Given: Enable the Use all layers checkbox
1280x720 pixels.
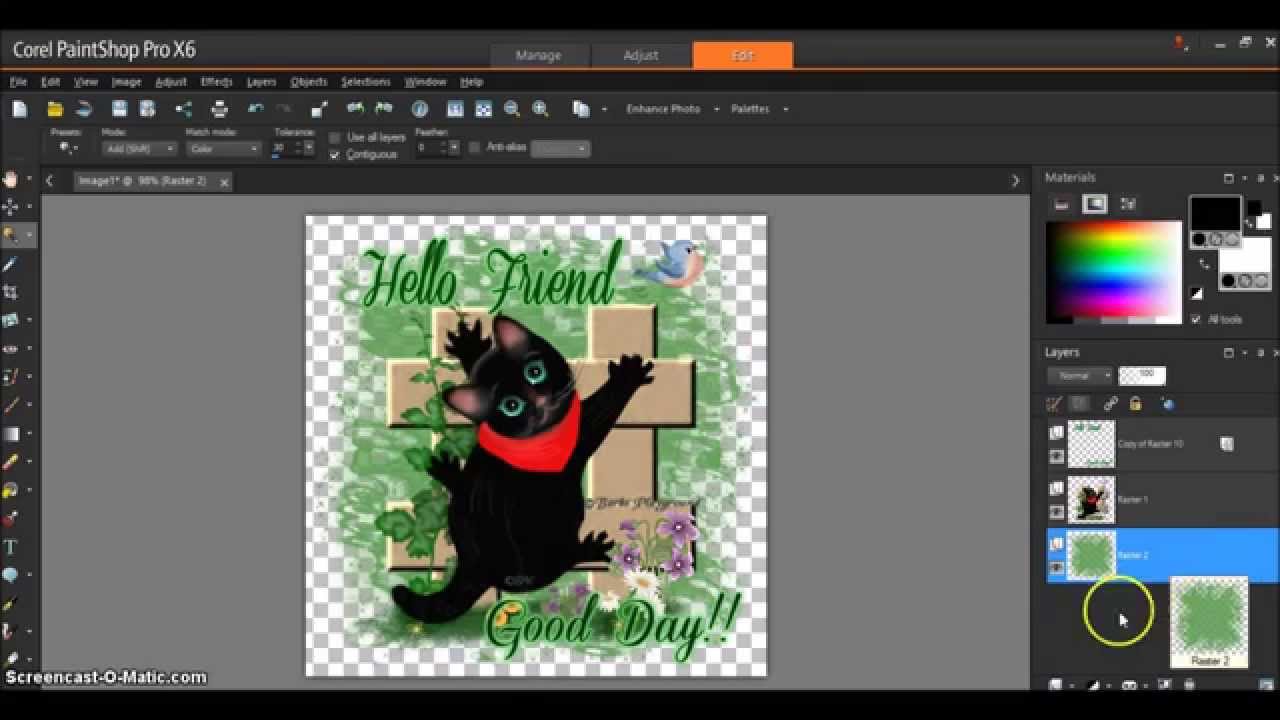Looking at the screenshot, I should pos(335,137).
